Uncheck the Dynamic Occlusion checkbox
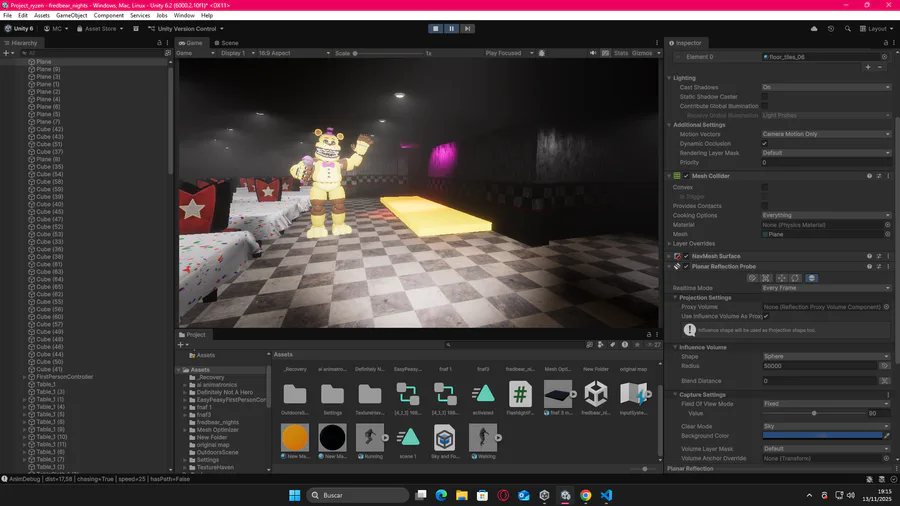 click(x=765, y=143)
